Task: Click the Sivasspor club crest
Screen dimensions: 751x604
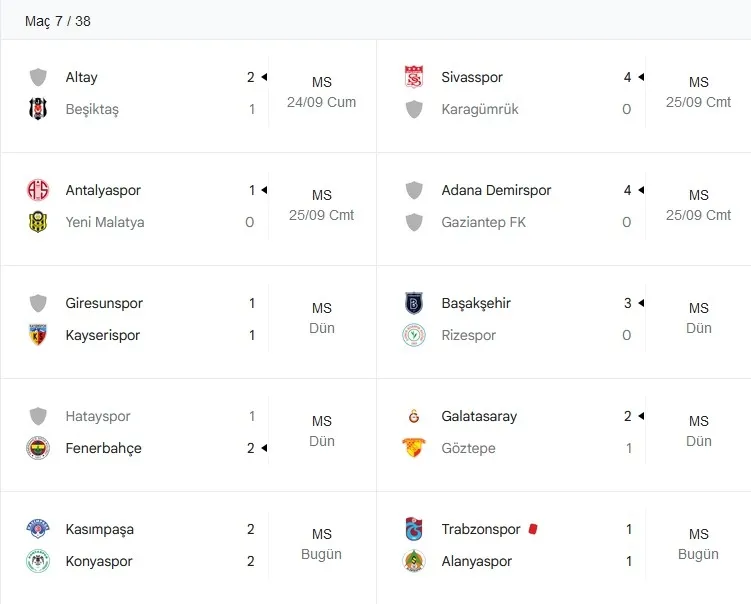Action: [x=414, y=77]
